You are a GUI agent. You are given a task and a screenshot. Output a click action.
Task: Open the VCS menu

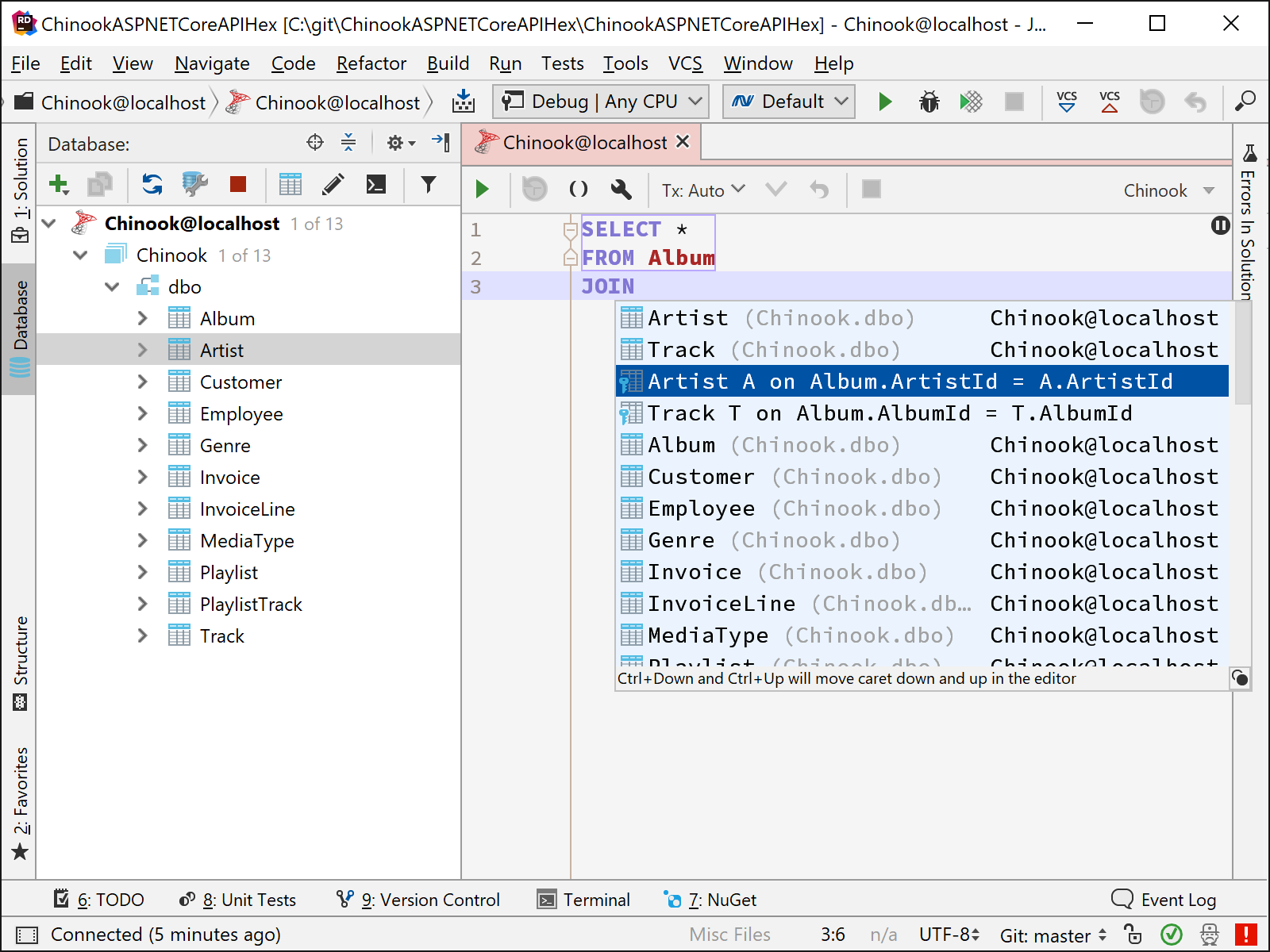[x=685, y=63]
